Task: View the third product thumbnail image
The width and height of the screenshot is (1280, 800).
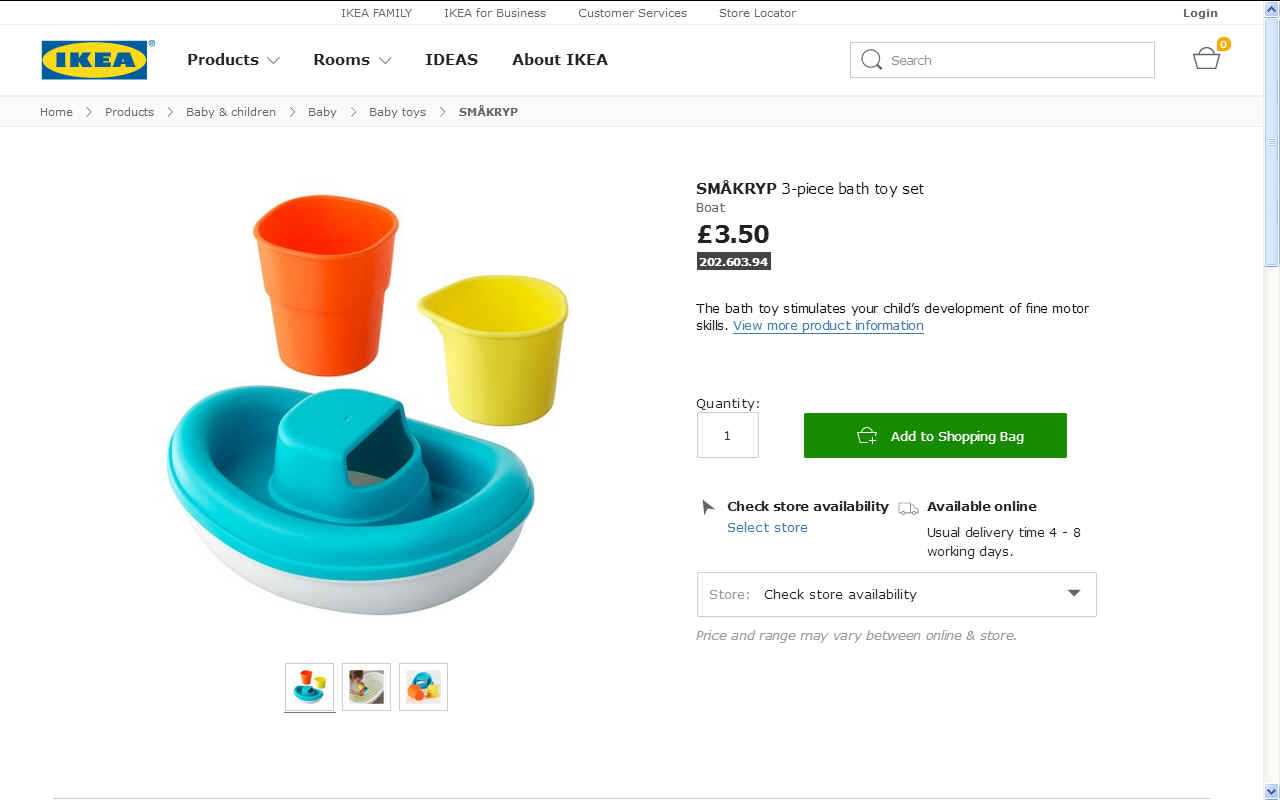Action: pos(423,687)
